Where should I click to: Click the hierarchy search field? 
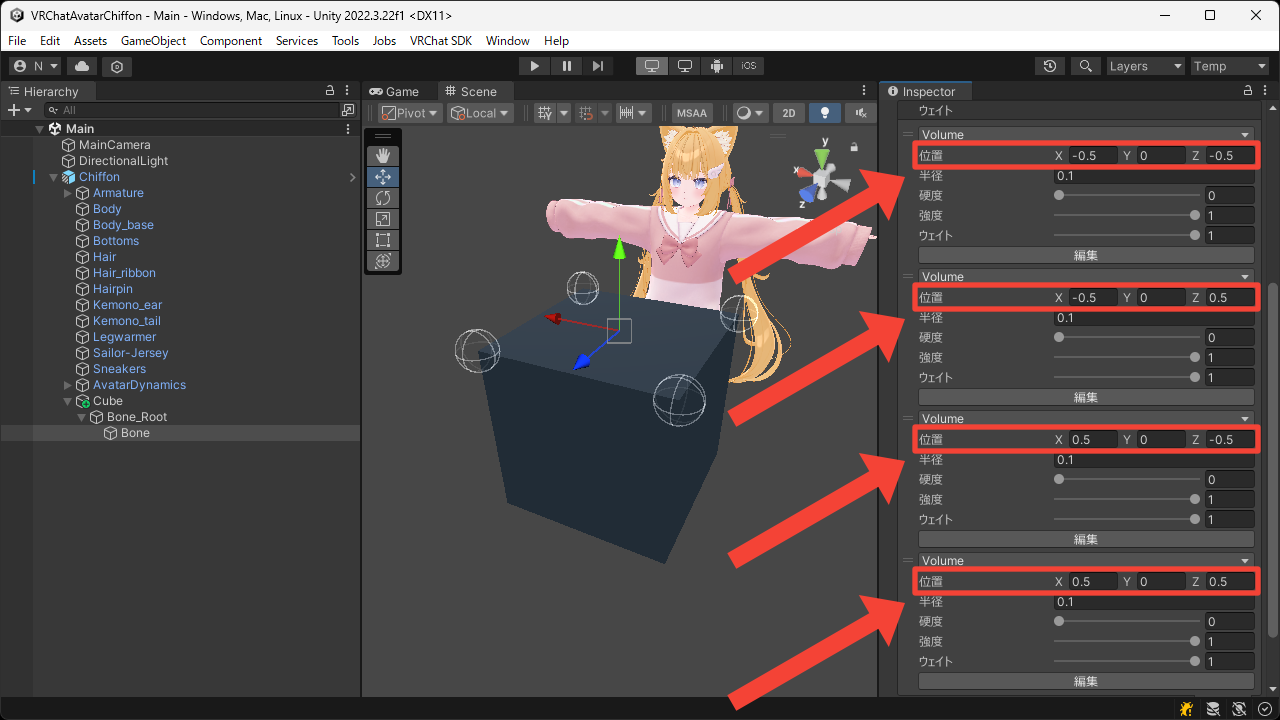(x=193, y=110)
